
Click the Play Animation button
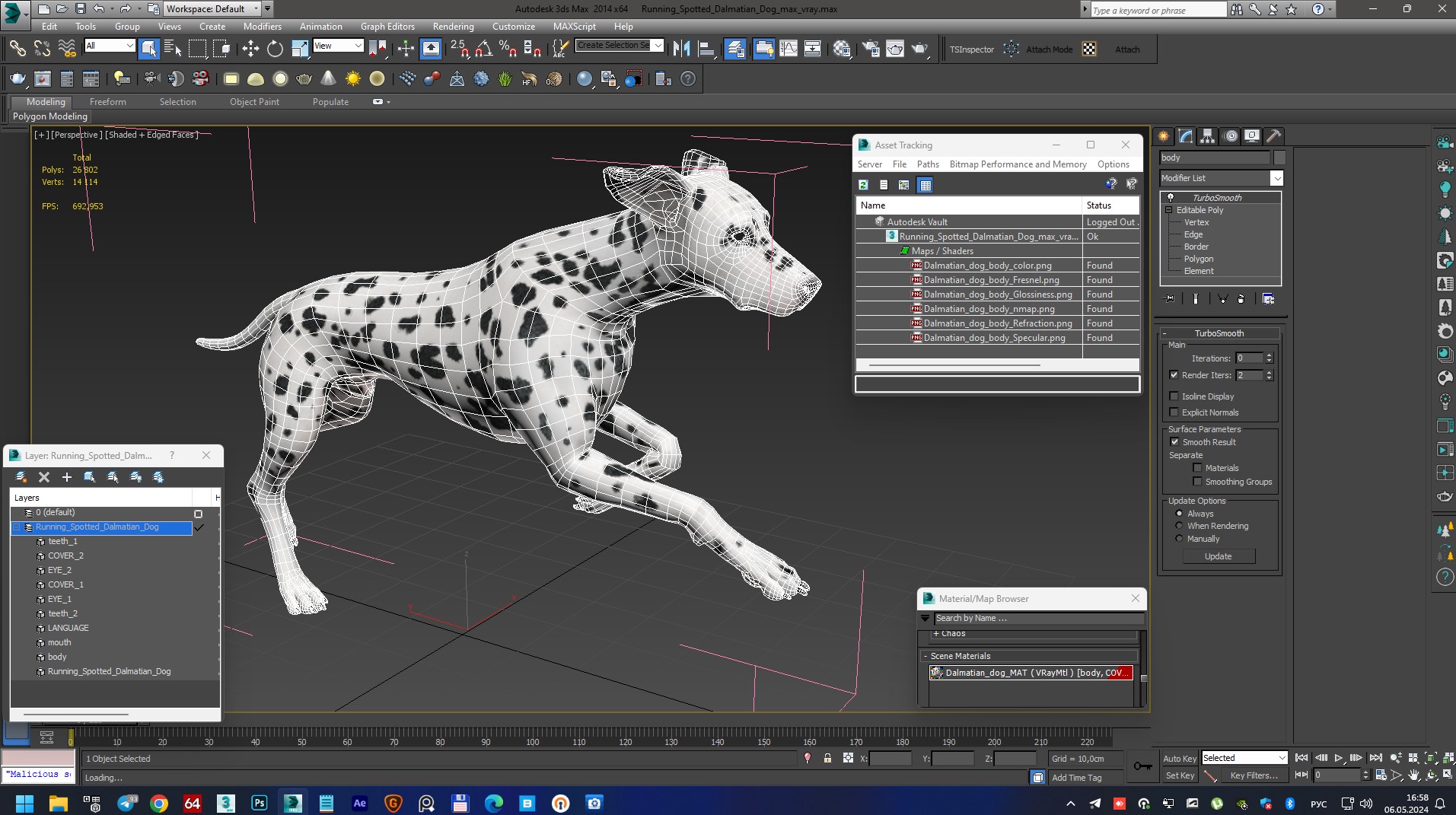[x=1339, y=758]
